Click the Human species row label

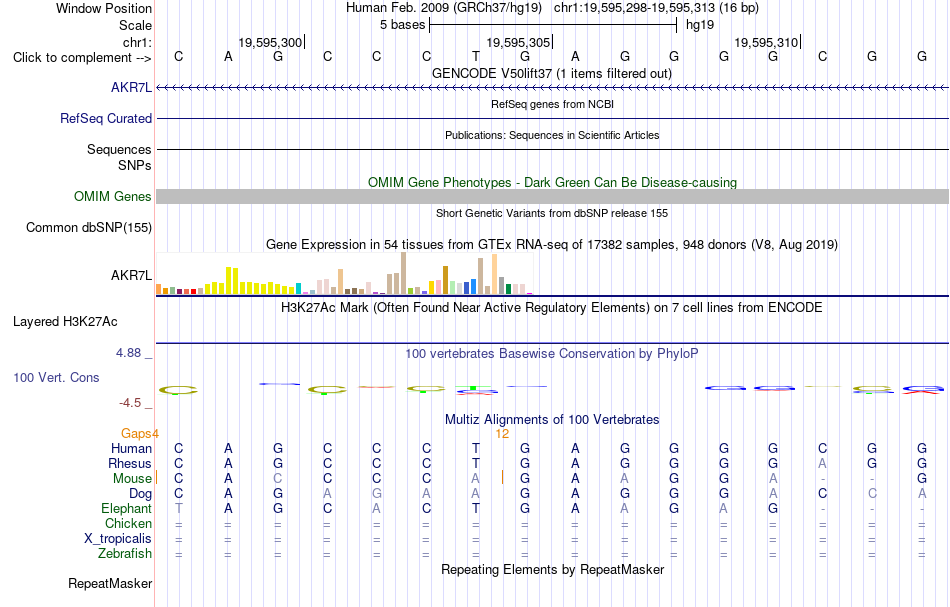pos(131,448)
